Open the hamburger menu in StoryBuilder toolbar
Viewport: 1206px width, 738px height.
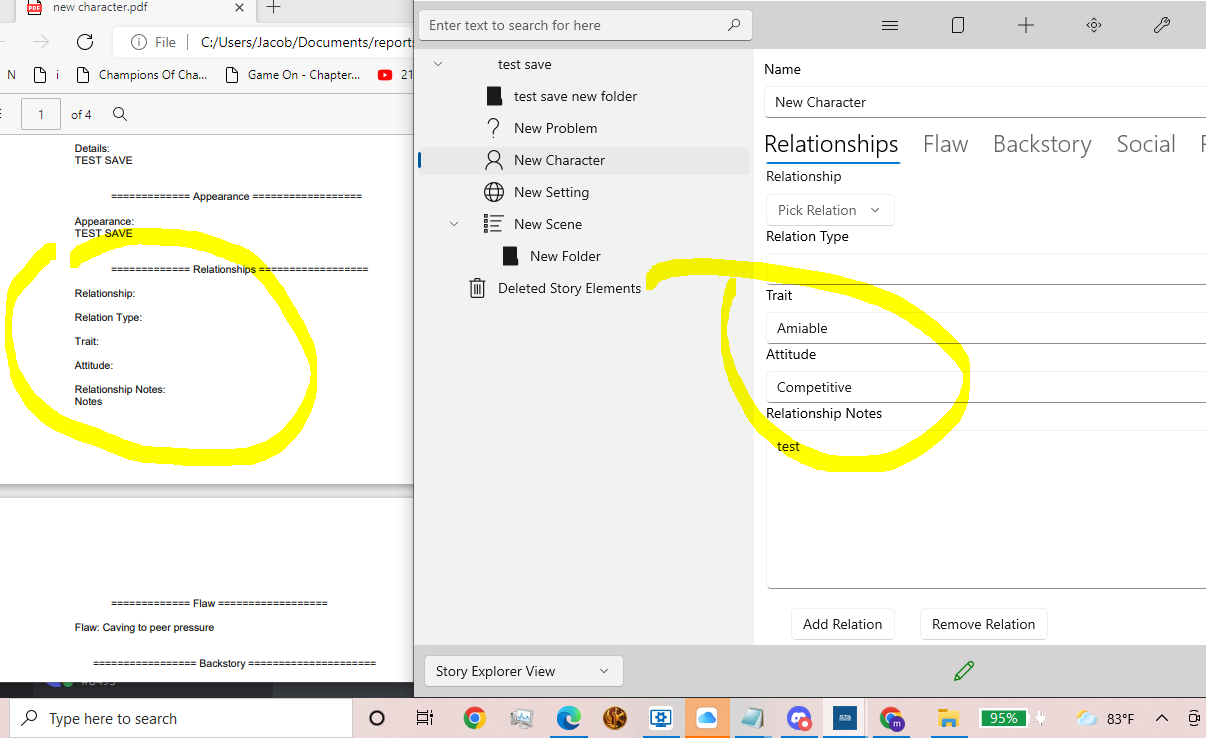click(x=889, y=25)
